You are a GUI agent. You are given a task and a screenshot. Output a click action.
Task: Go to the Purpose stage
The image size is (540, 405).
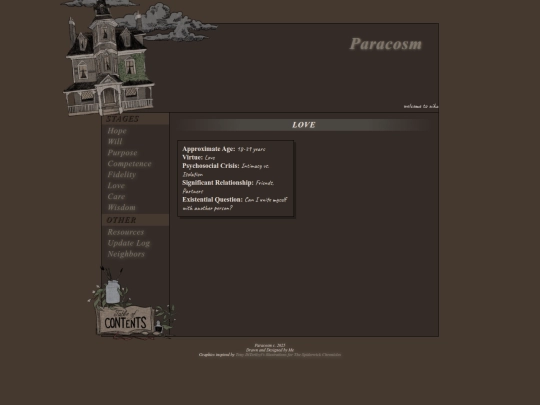tap(122, 153)
